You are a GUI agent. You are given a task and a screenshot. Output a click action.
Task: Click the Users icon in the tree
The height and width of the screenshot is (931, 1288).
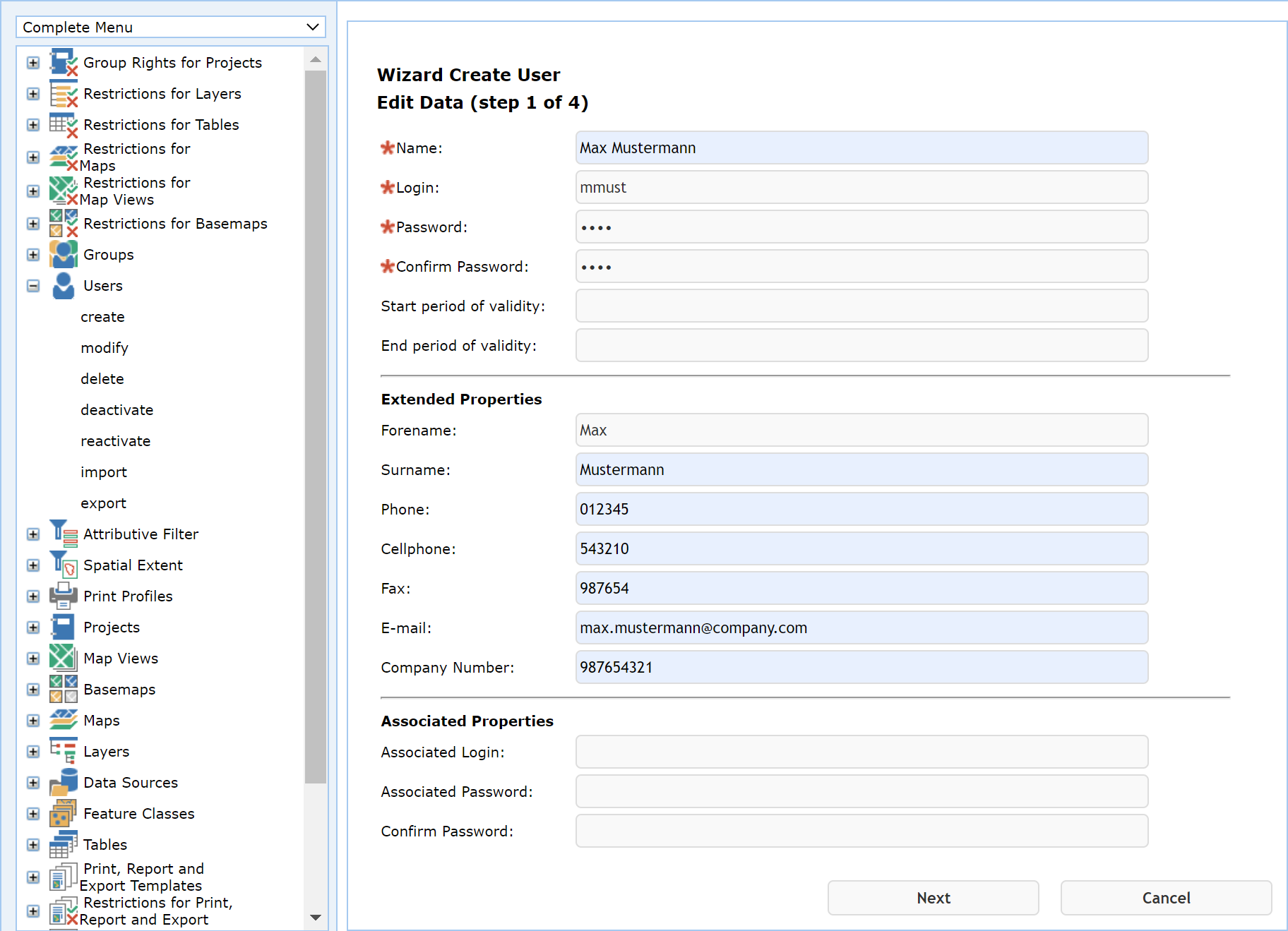pyautogui.click(x=63, y=285)
